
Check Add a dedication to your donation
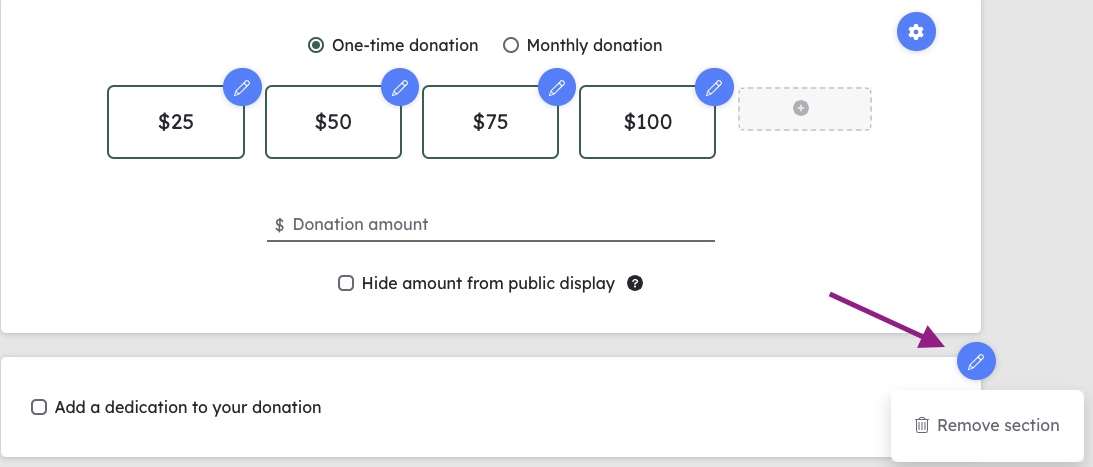[39, 407]
